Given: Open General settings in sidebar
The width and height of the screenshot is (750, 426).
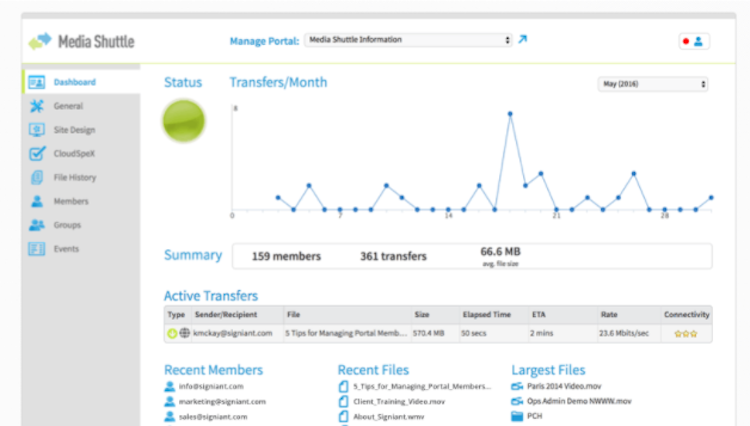Looking at the screenshot, I should 68,106.
